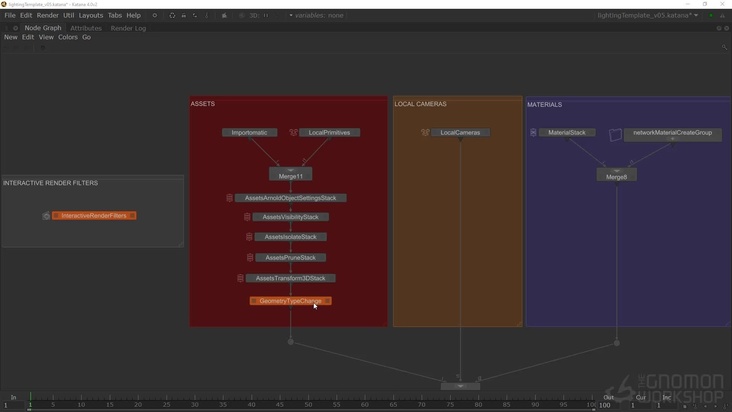Click the refresh cycle icon in top toolbar

[x=172, y=15]
